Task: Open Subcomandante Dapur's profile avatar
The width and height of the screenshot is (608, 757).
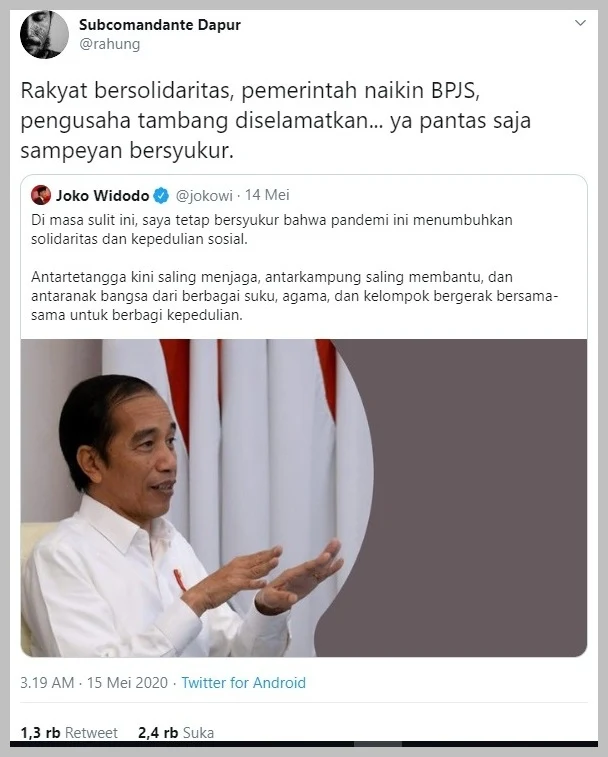Action: point(44,34)
